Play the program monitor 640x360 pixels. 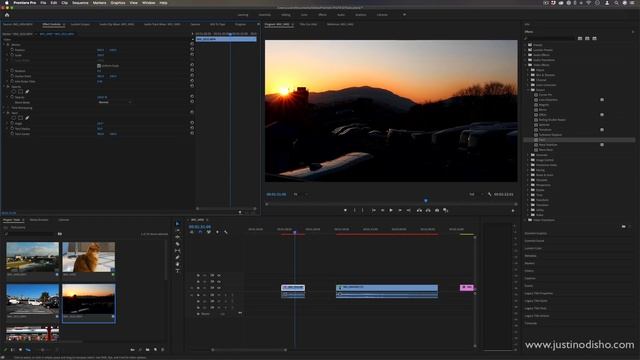(391, 210)
